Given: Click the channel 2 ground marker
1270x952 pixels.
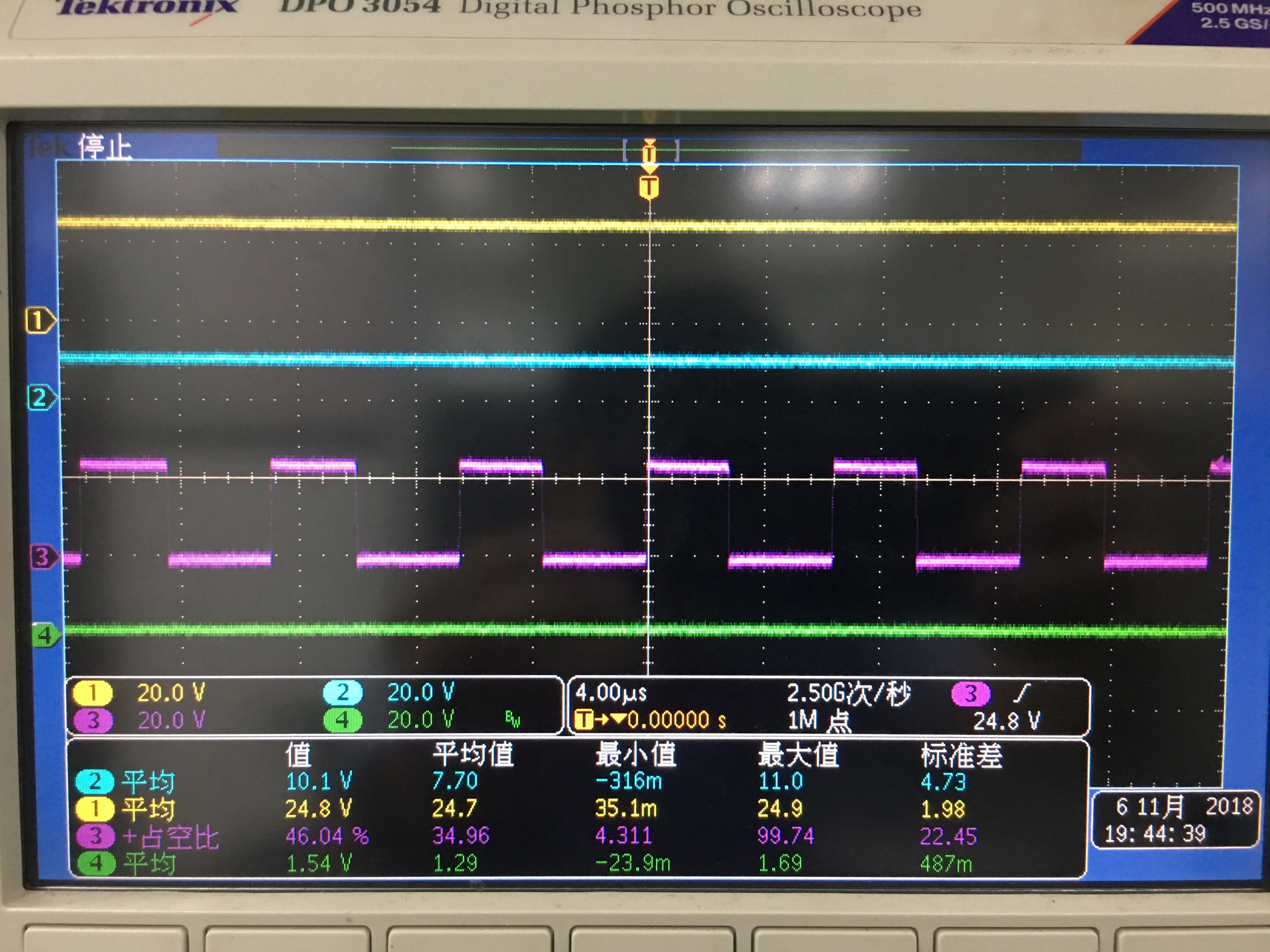Looking at the screenshot, I should point(41,398).
